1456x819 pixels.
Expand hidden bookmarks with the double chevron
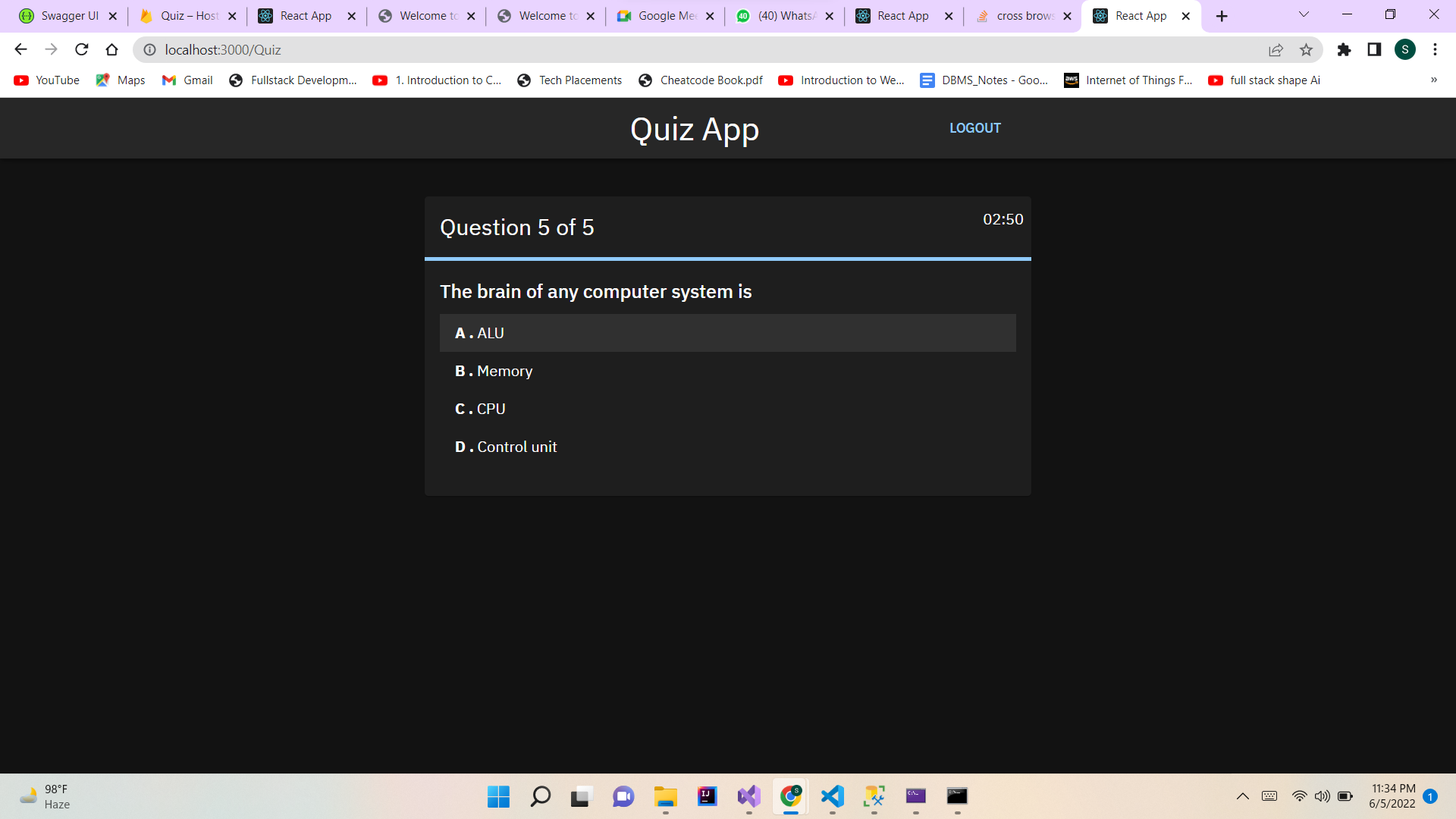1434,80
